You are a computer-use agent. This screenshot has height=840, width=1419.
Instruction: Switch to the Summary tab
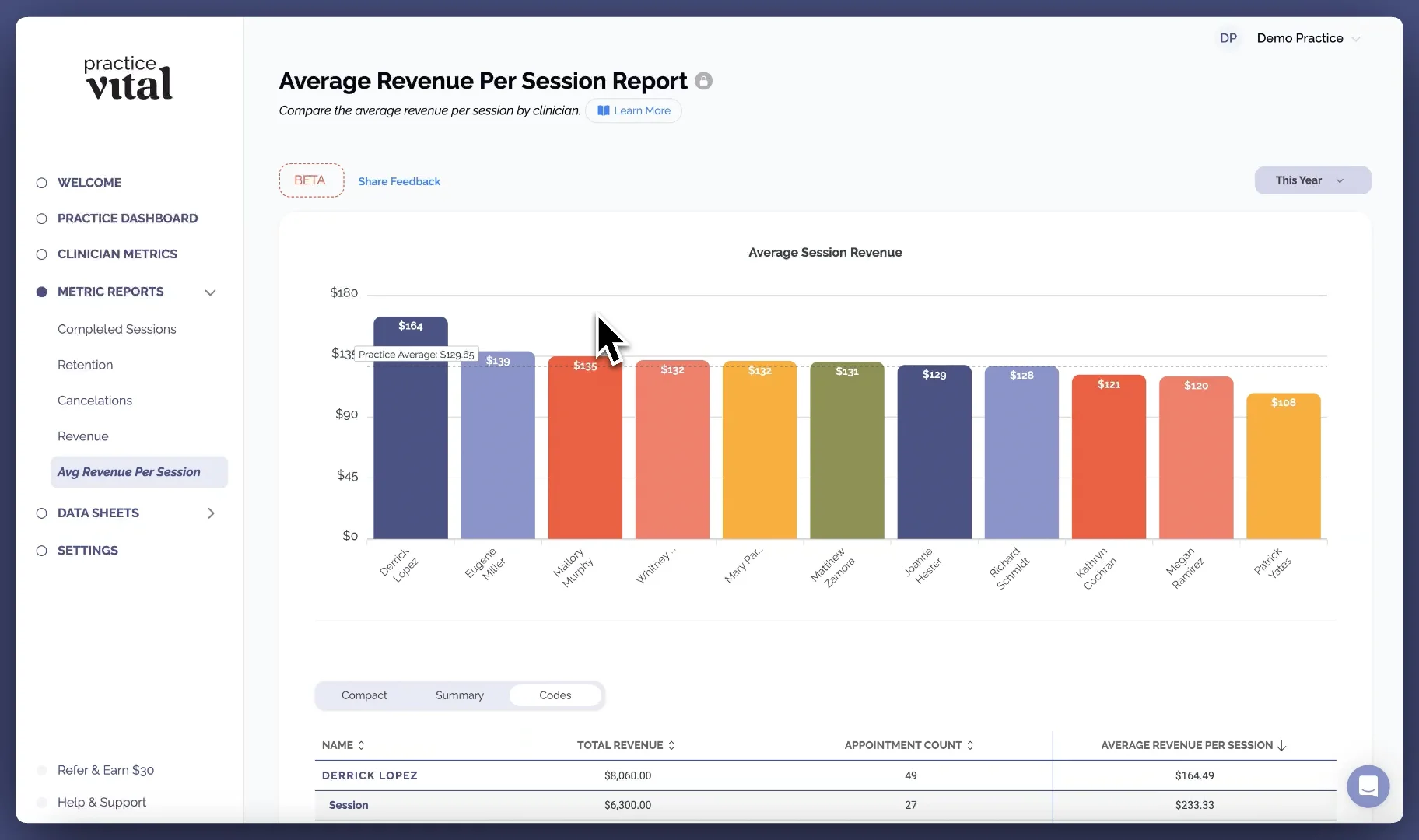[x=459, y=695]
